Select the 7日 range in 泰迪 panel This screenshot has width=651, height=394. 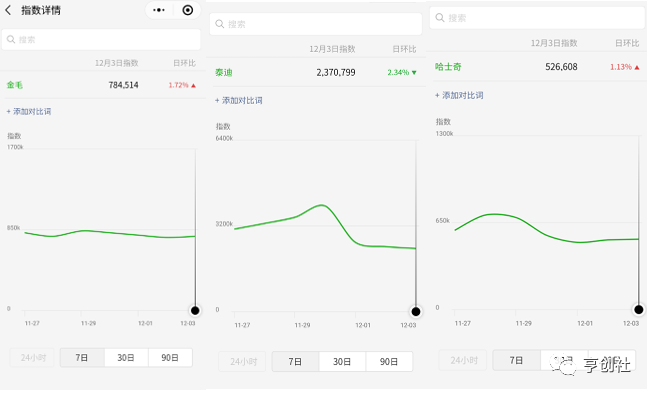[295, 362]
